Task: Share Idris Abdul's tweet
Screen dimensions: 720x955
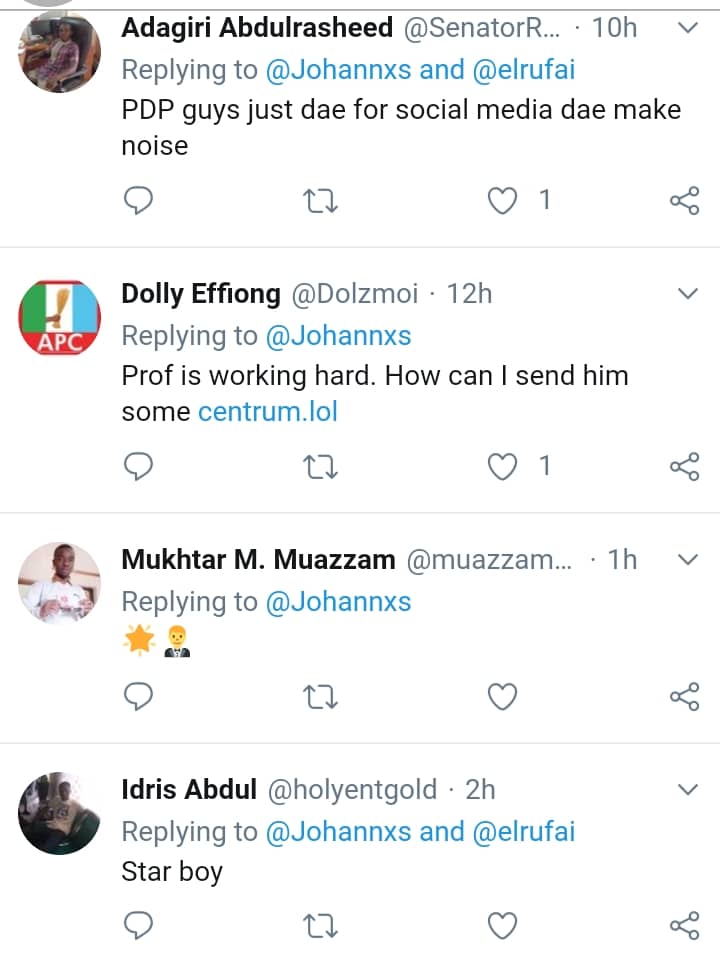Action: tap(684, 926)
